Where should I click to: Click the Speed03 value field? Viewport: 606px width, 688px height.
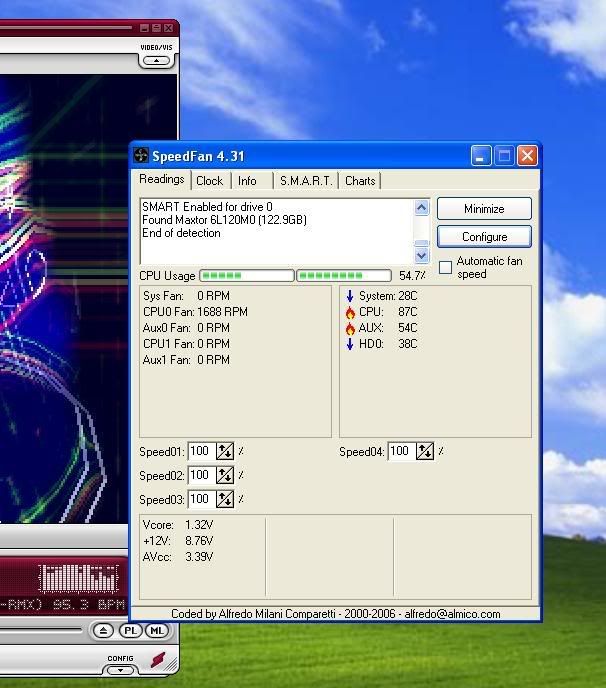click(x=202, y=499)
